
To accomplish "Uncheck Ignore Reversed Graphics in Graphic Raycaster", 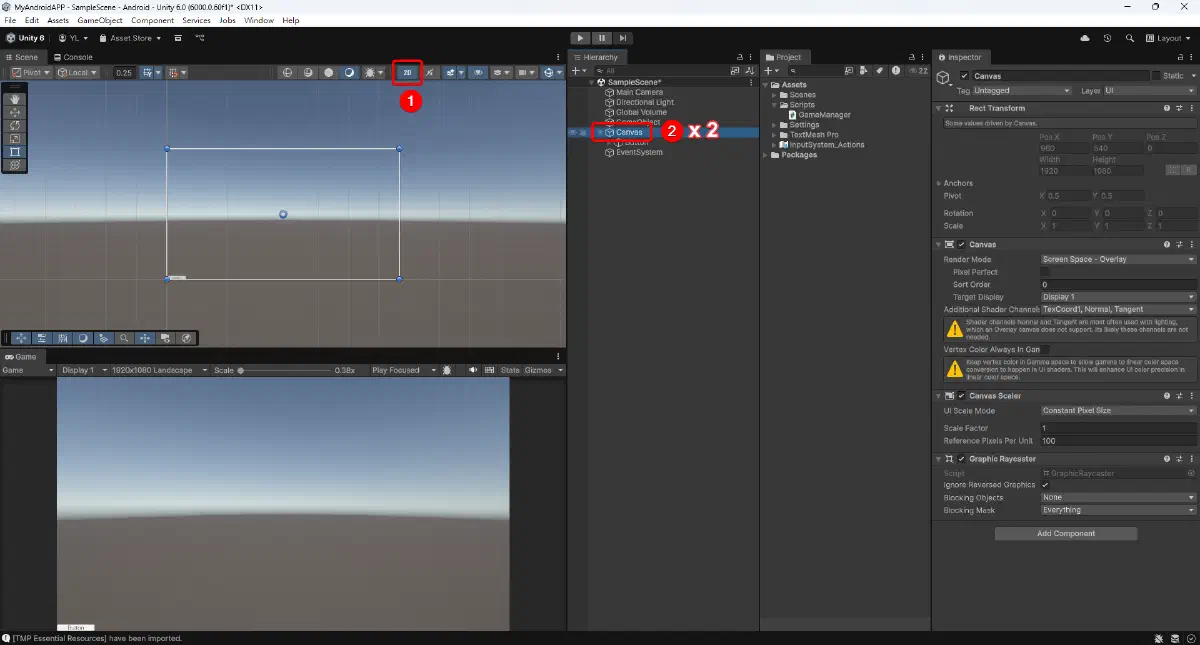I will (x=1046, y=484).
